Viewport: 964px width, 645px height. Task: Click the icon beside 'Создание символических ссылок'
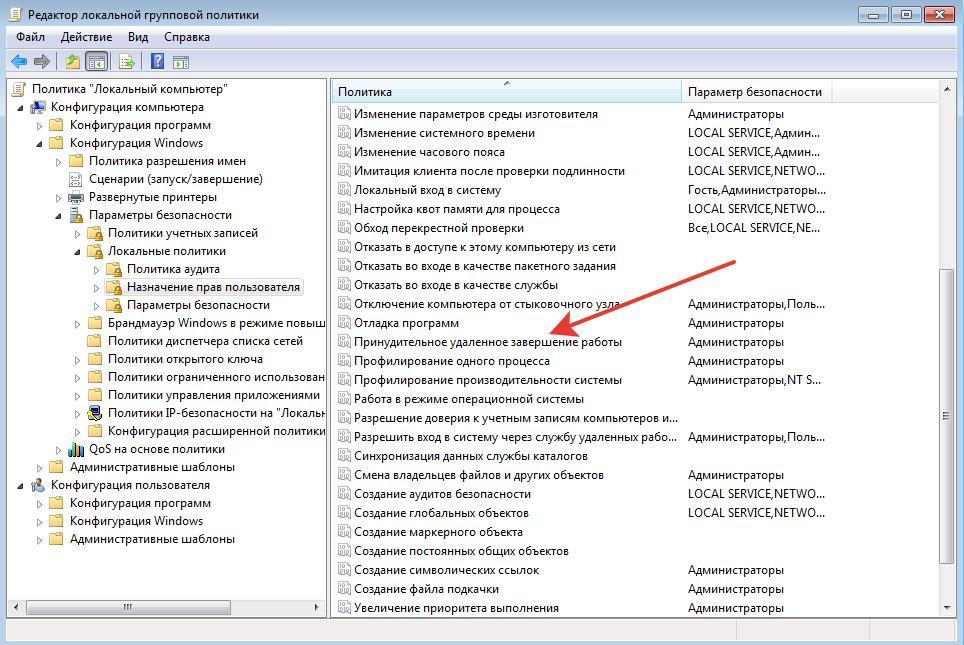344,570
